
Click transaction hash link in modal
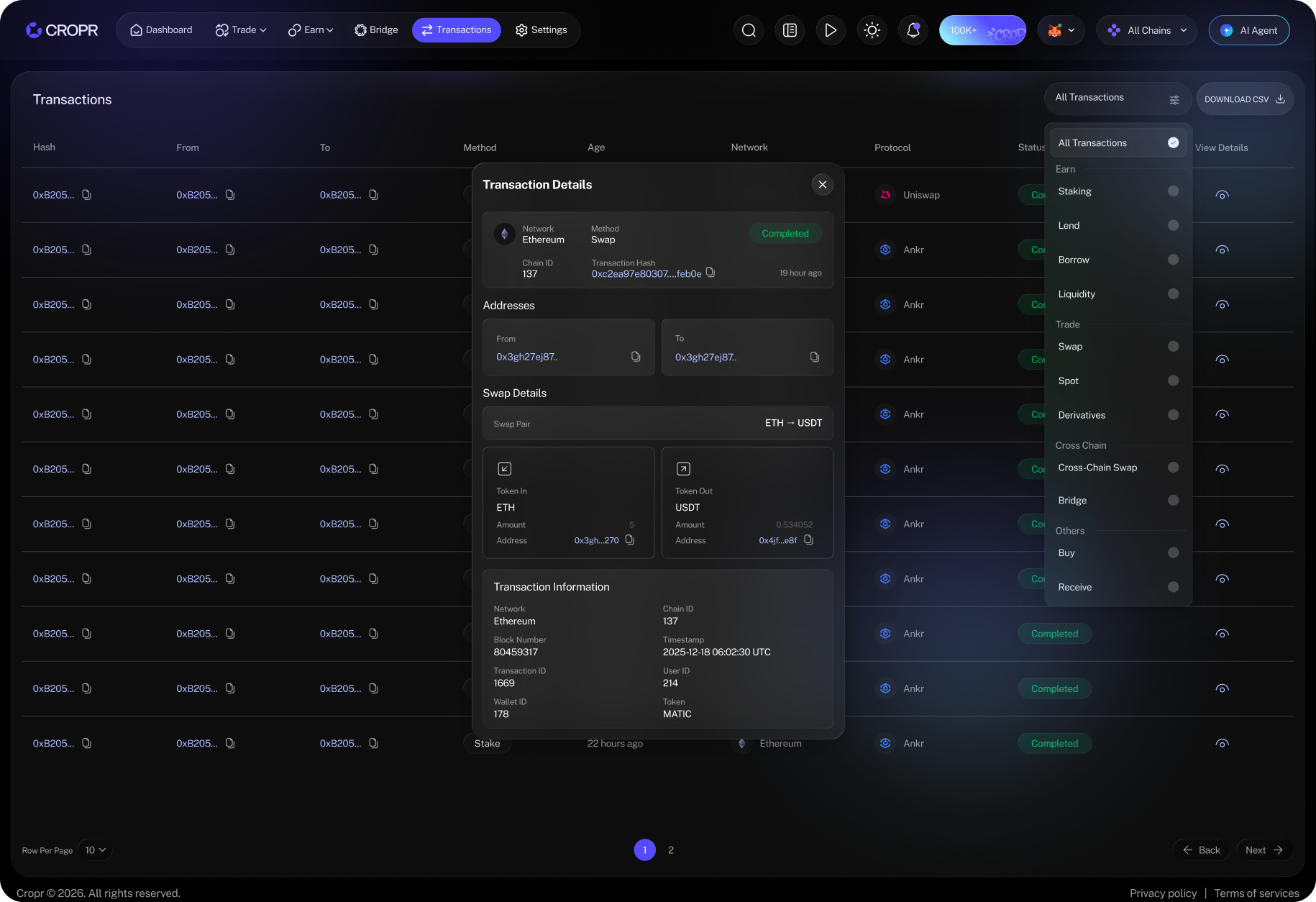(x=646, y=274)
